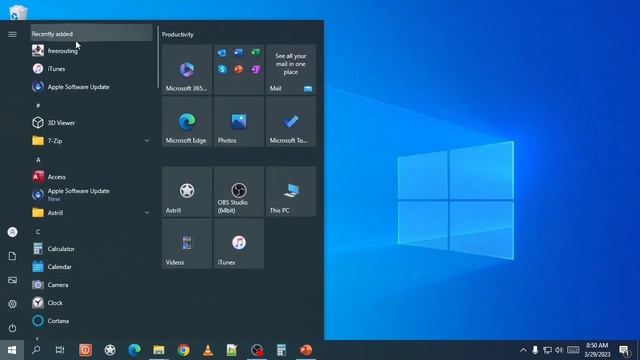Click the # letter header
The width and height of the screenshot is (640, 360).
tap(38, 105)
